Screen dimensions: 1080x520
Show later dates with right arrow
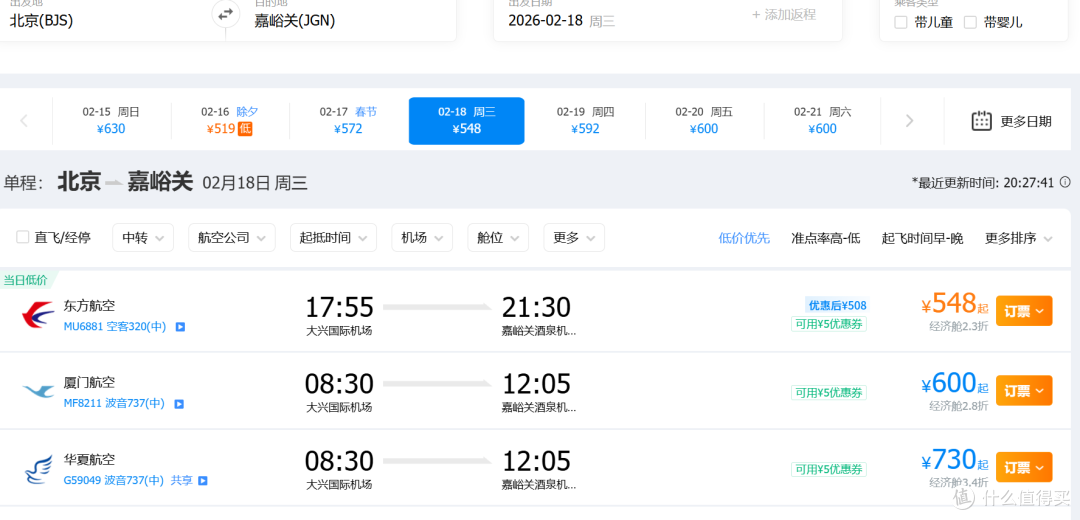[x=909, y=121]
